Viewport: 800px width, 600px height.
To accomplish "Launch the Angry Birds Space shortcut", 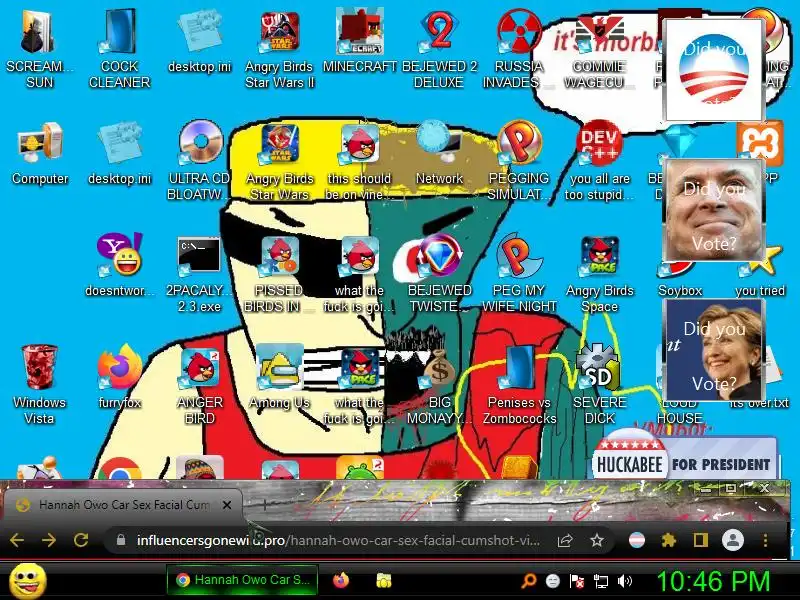I will (599, 273).
